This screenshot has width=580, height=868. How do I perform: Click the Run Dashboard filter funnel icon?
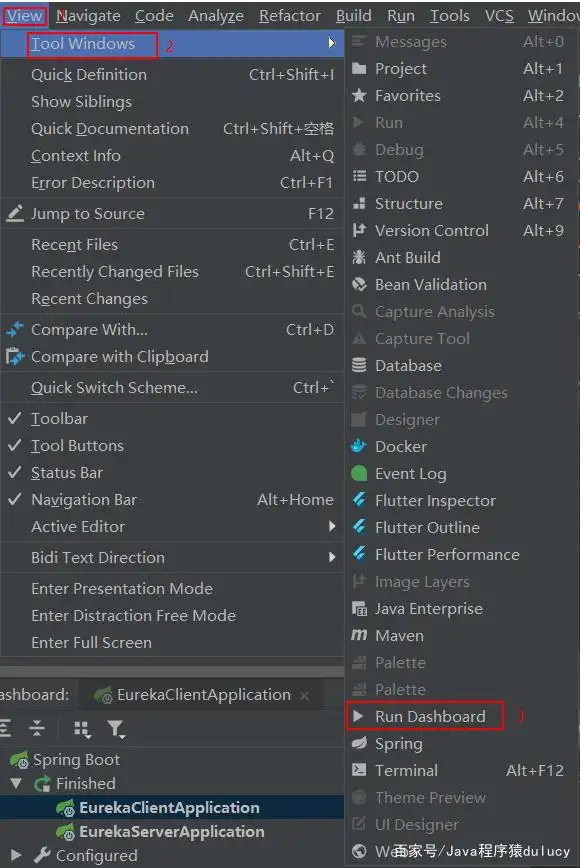(x=117, y=729)
